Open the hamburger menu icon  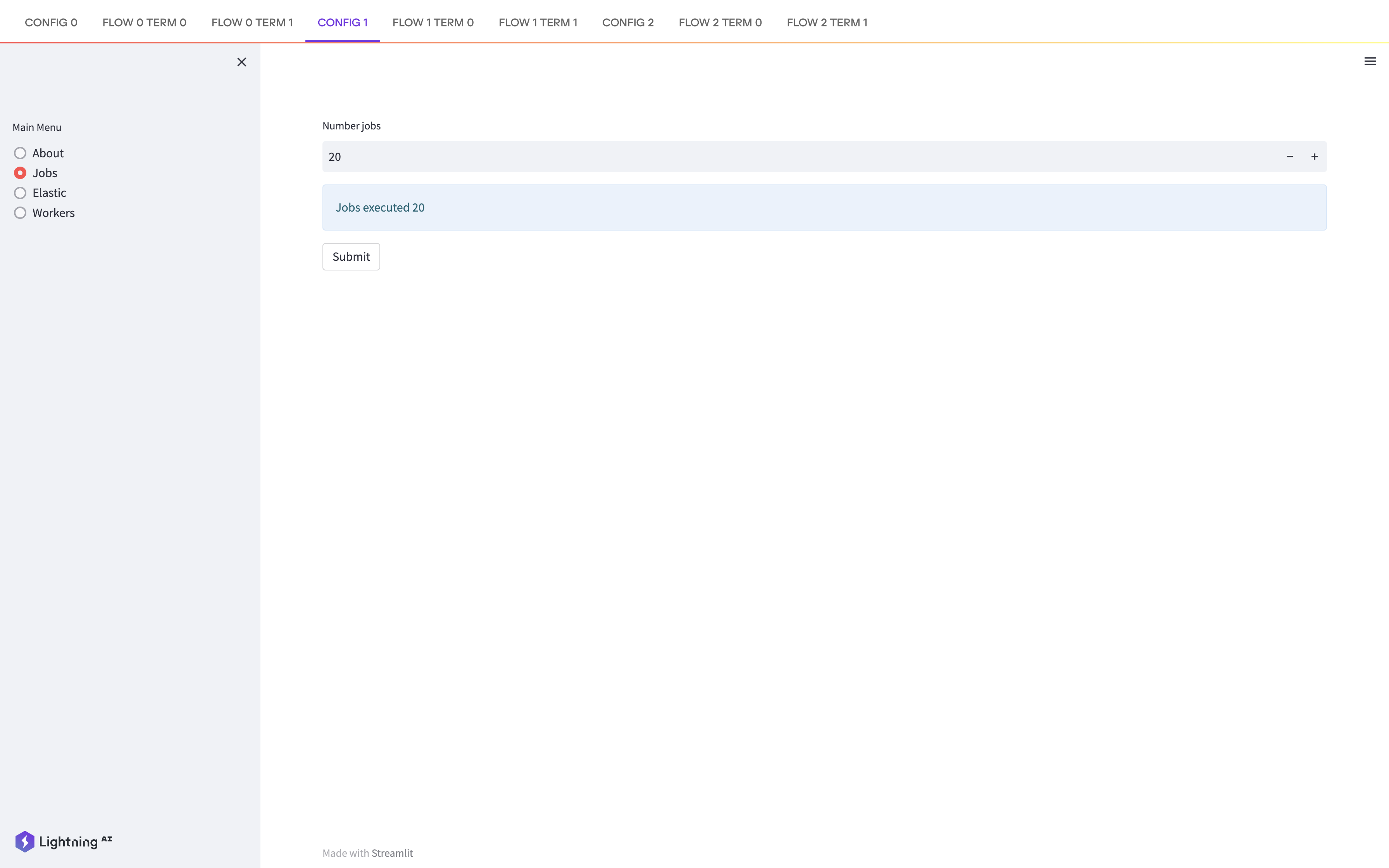point(1370,62)
